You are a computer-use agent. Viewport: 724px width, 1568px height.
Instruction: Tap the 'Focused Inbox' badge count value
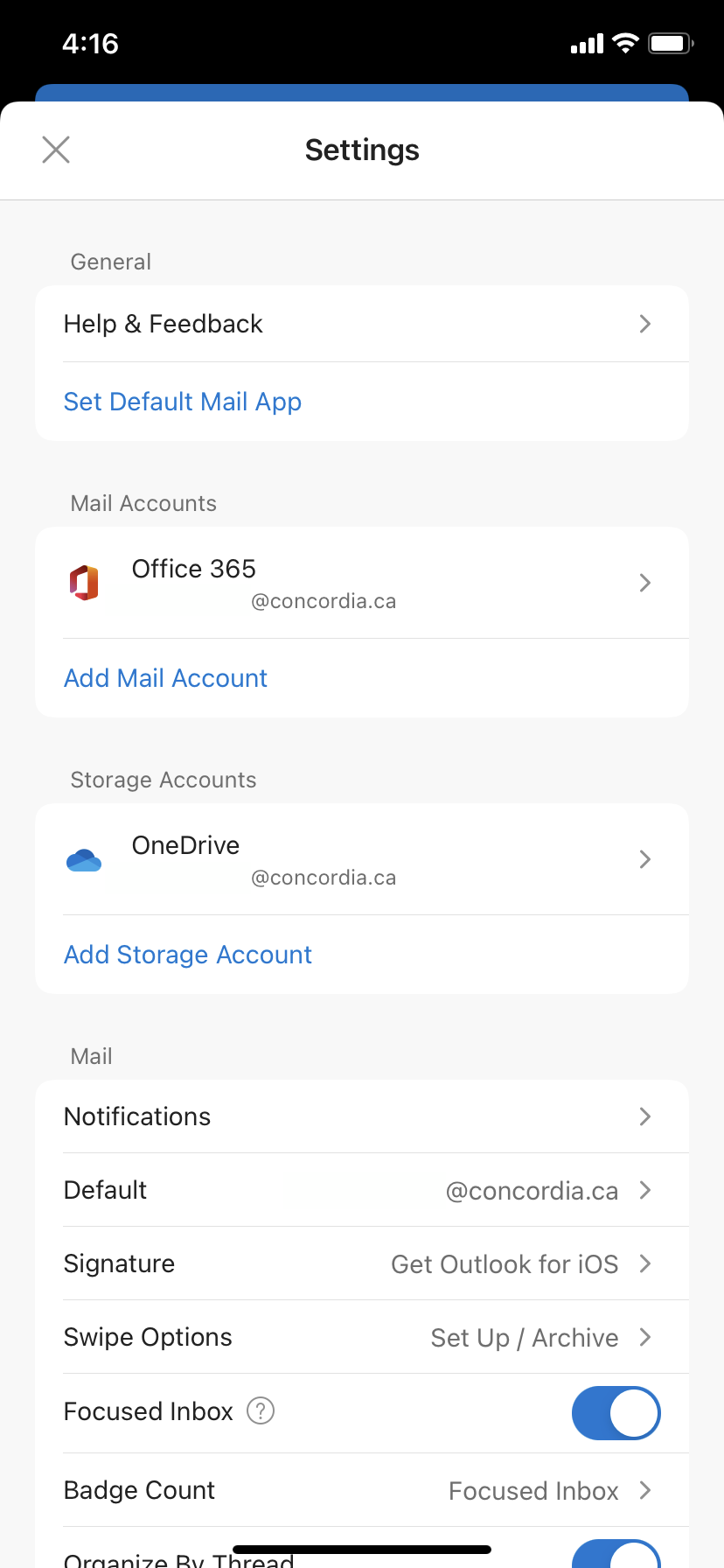point(534,1491)
